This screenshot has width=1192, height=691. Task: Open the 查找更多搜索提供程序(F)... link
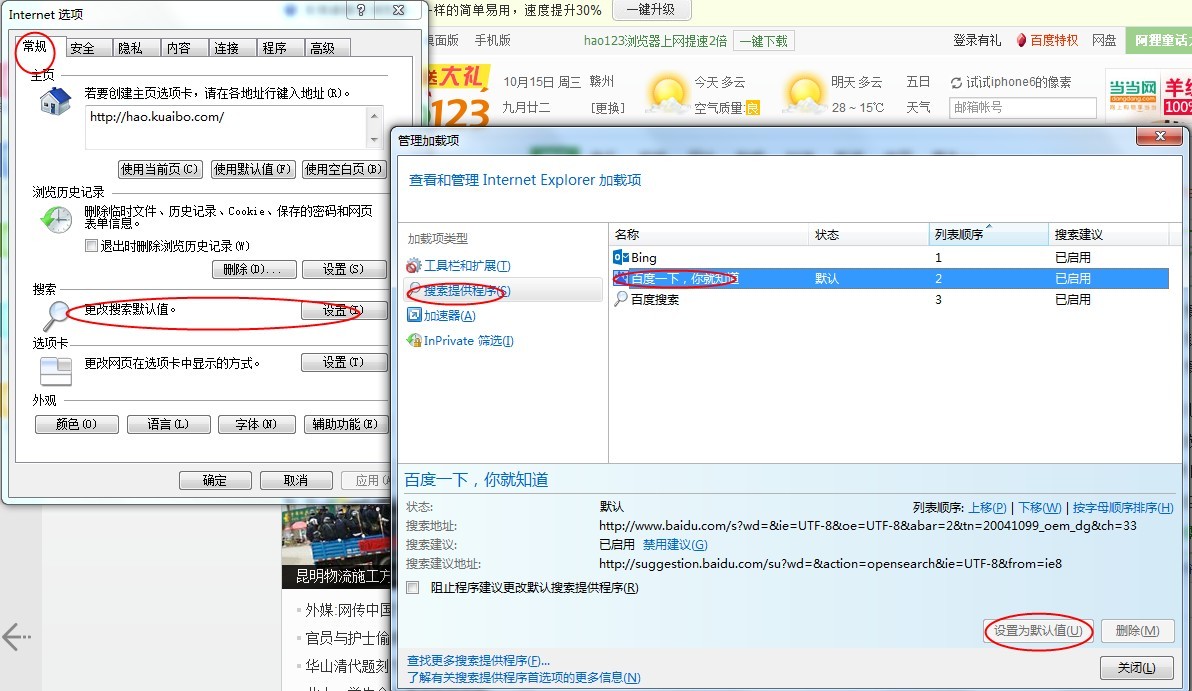coord(478,661)
